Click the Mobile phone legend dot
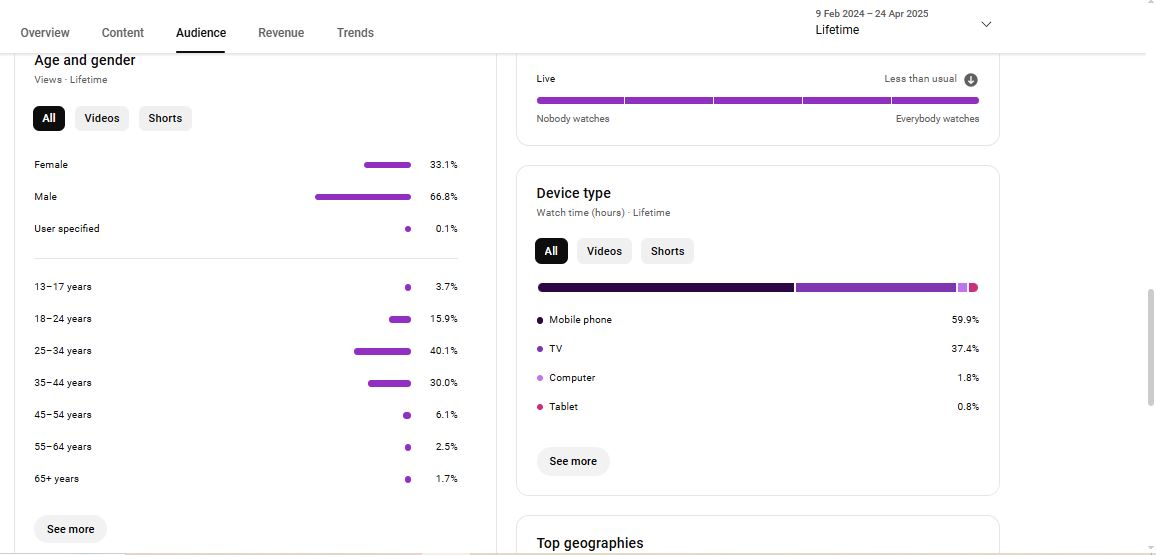The width and height of the screenshot is (1156, 555). click(x=540, y=321)
